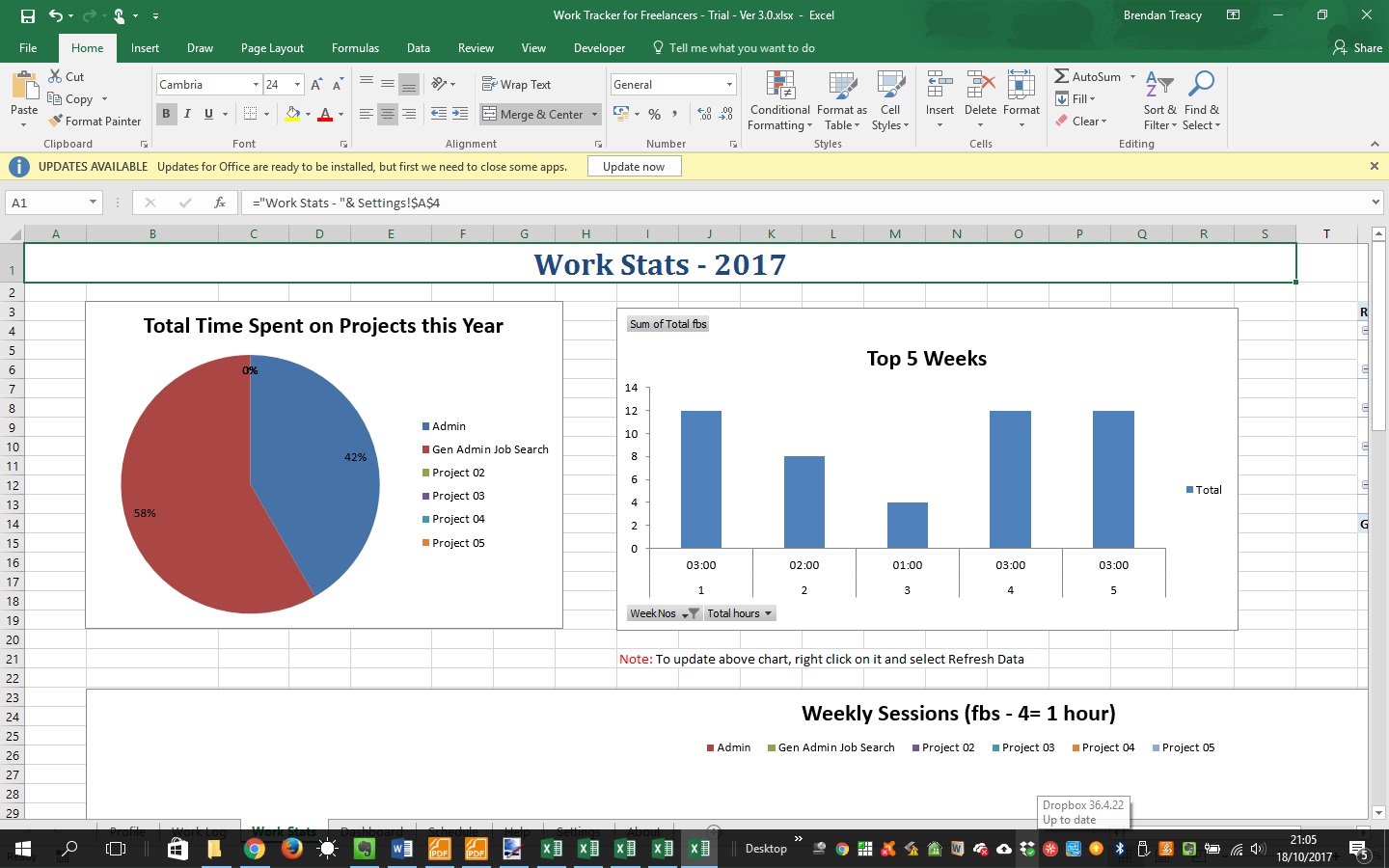Click the Save icon in title bar
1389x868 pixels.
(x=27, y=15)
